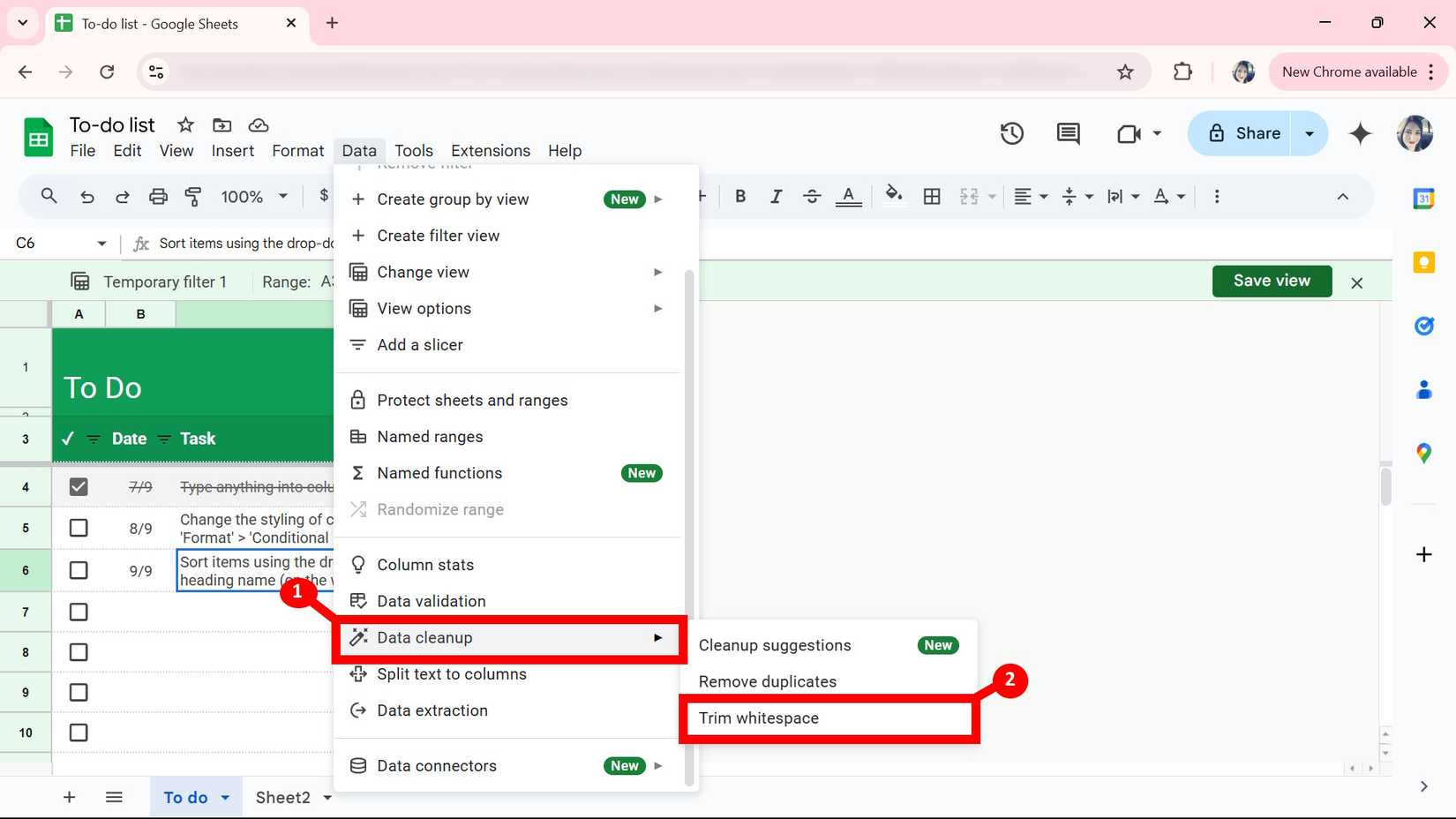Apply italic formatting

click(x=776, y=196)
